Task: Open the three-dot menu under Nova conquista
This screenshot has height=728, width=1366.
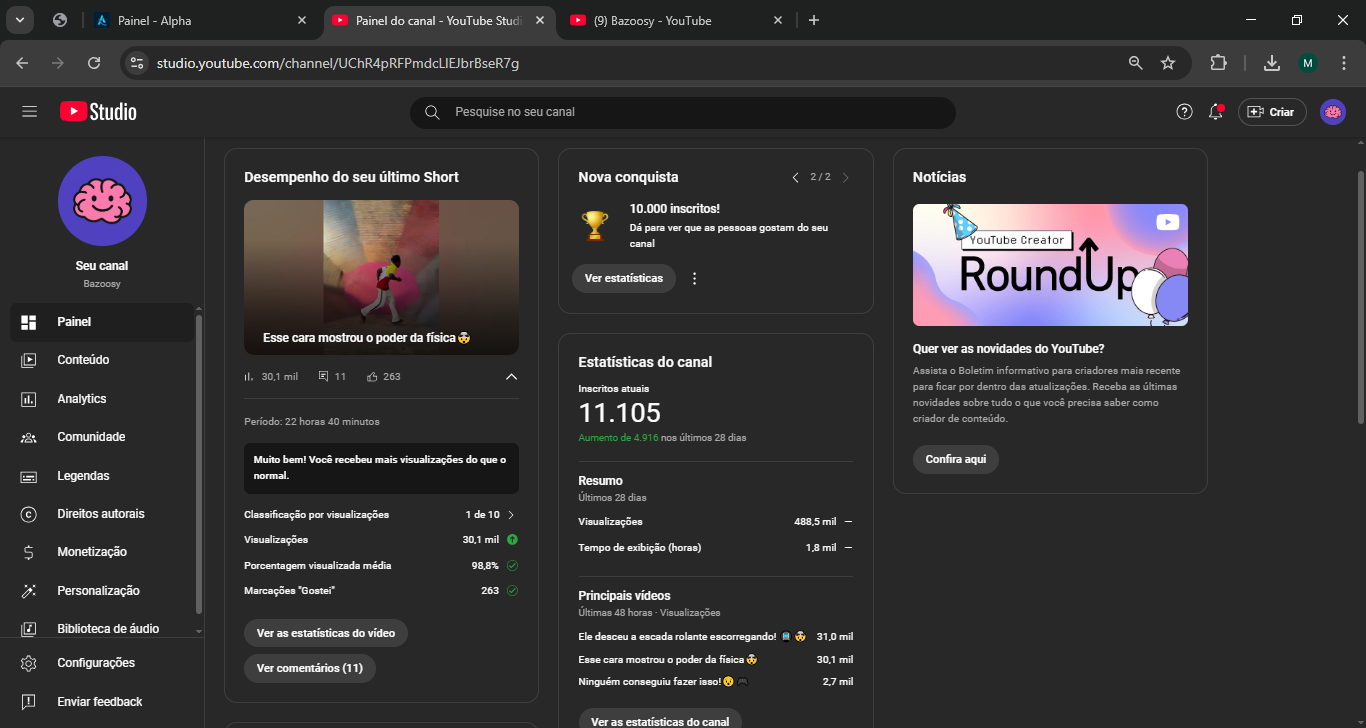Action: pyautogui.click(x=695, y=279)
